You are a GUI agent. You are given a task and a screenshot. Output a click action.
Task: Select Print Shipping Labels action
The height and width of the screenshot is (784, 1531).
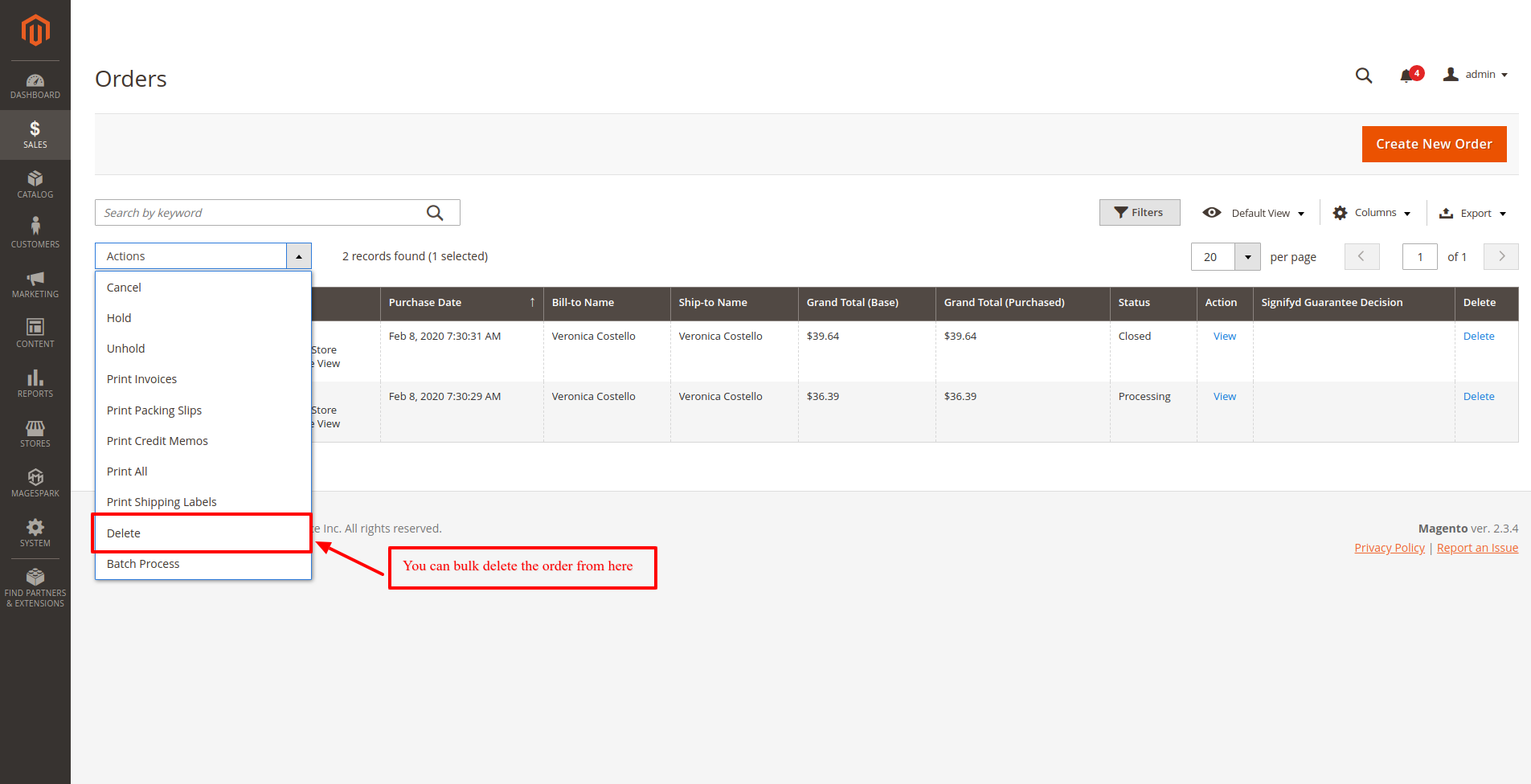tap(203, 502)
